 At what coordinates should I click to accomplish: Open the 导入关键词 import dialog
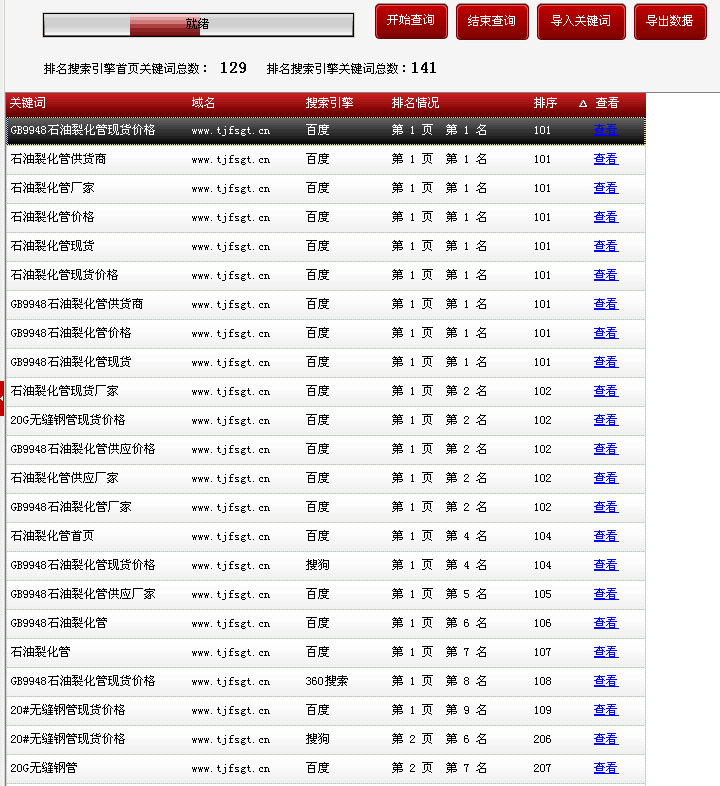tap(581, 21)
